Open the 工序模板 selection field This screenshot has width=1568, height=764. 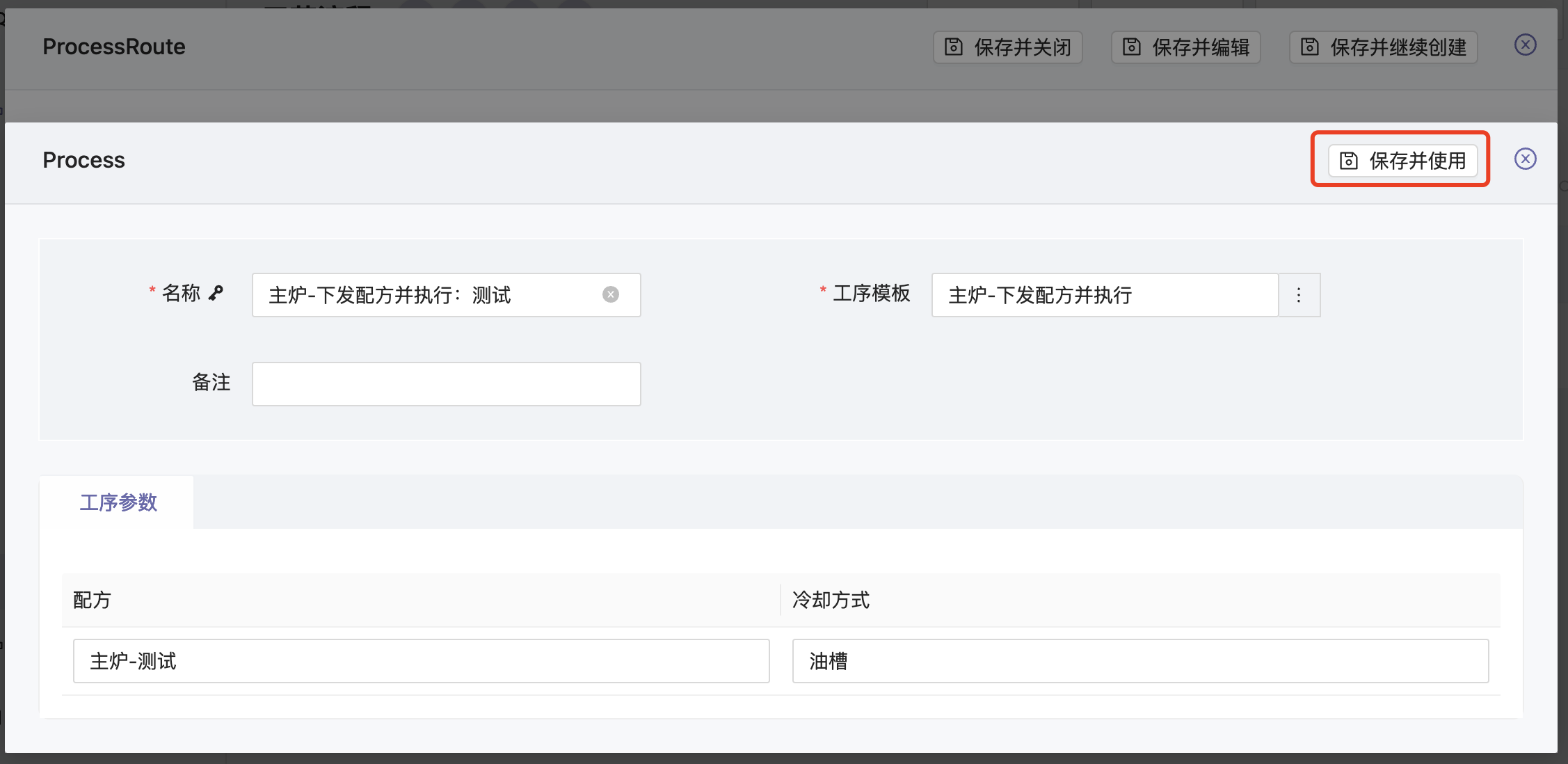click(1104, 295)
